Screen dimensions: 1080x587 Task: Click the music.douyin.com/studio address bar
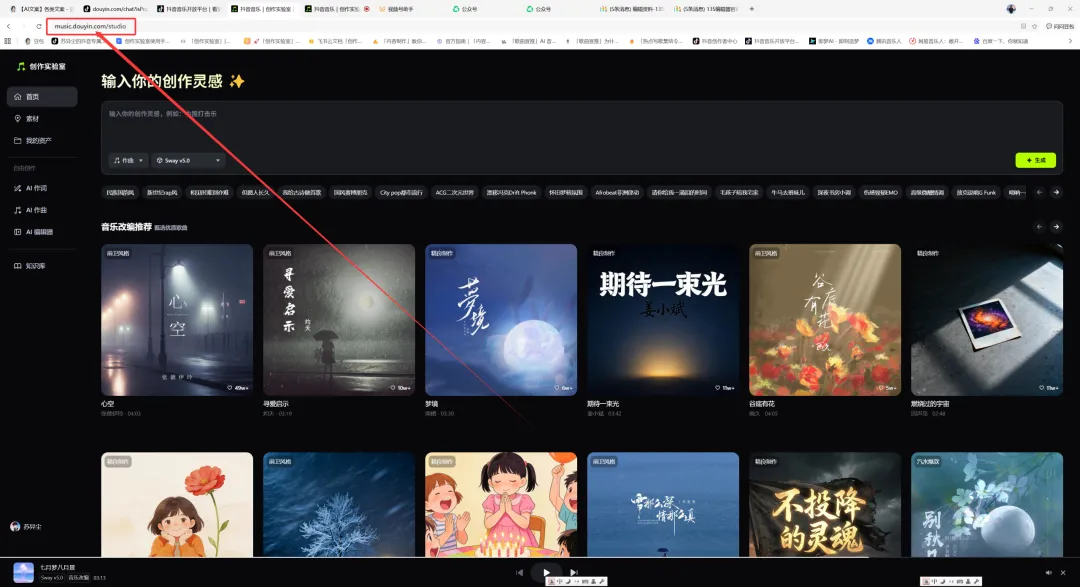click(90, 26)
